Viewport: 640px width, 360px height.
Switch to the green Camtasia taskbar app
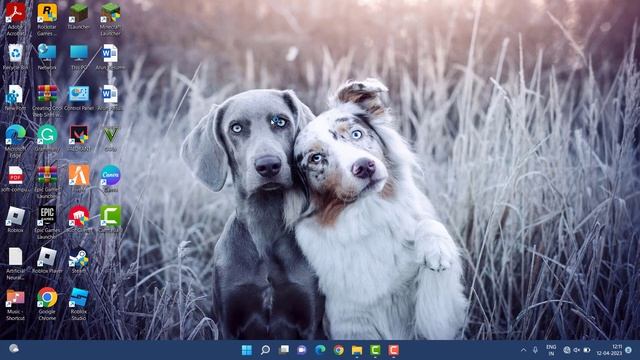375,350
